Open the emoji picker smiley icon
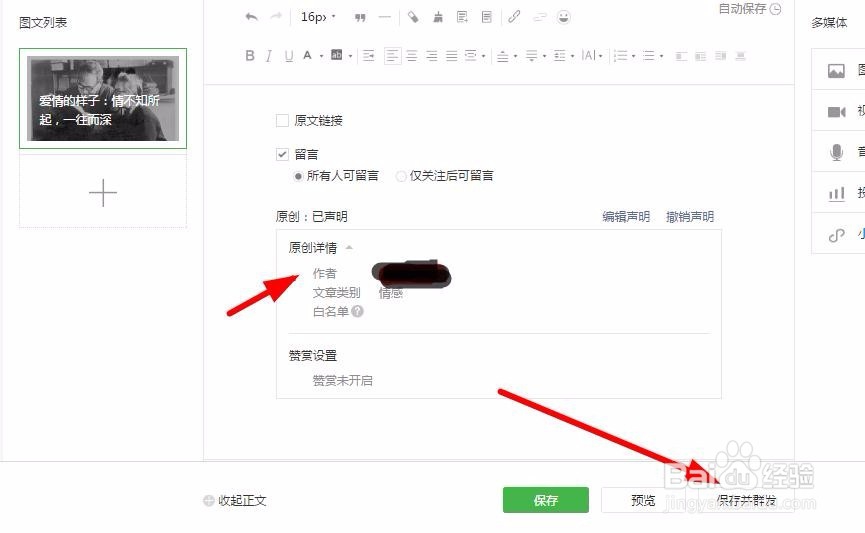Viewport: 865px width, 533px height. tap(563, 17)
